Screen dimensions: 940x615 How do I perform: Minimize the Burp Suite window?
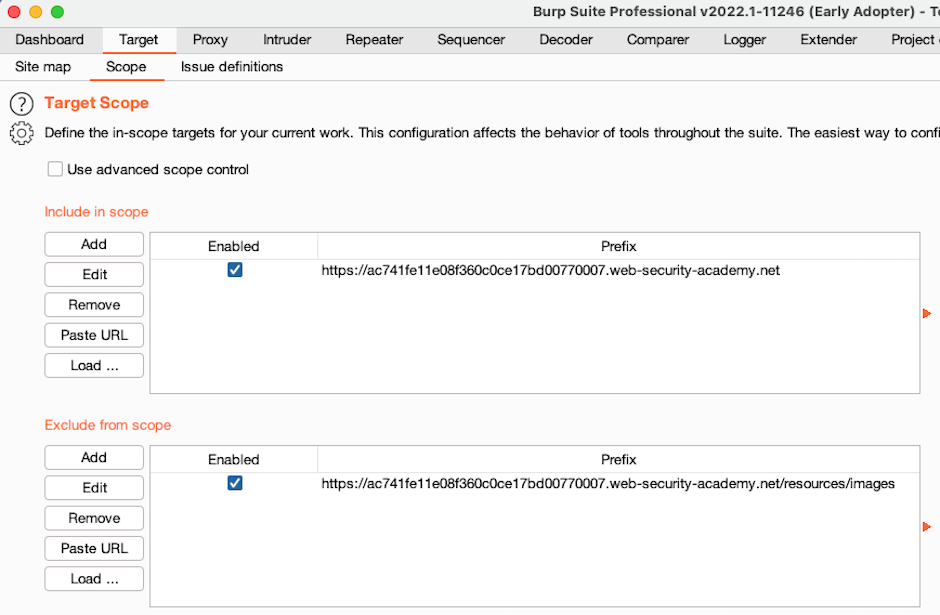36,12
